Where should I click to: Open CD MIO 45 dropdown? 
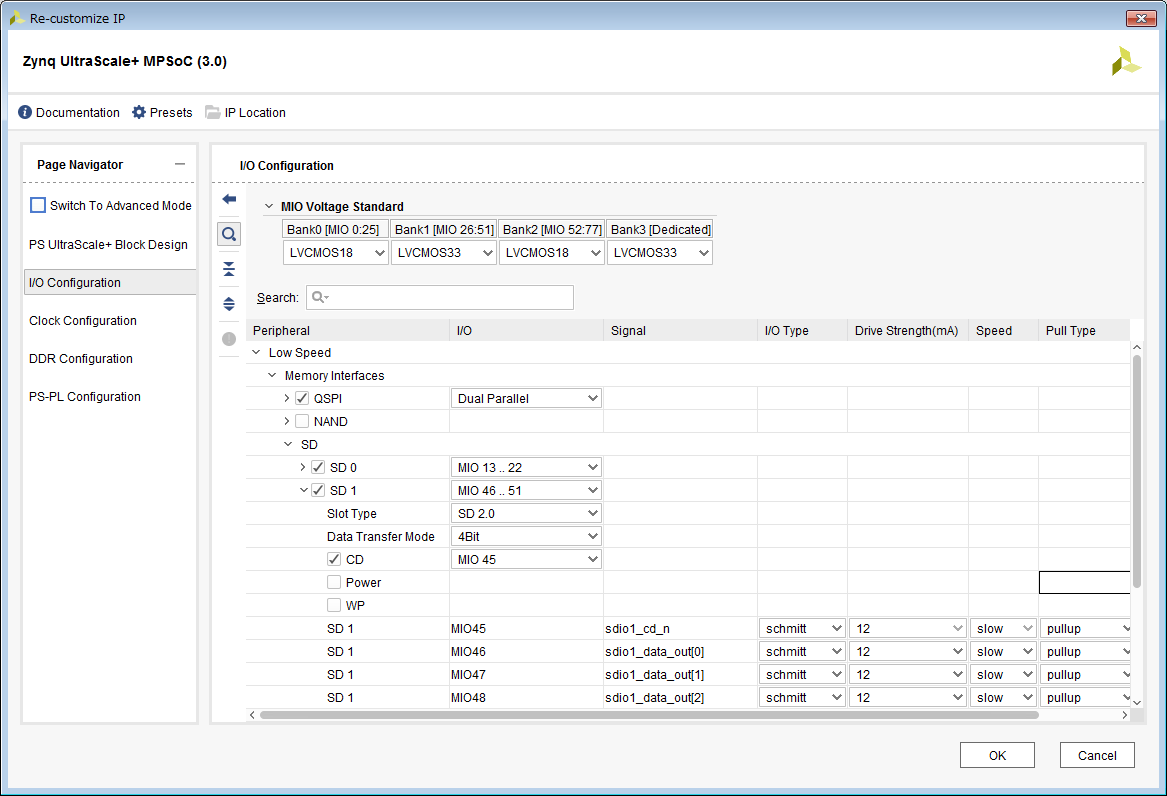pos(526,559)
